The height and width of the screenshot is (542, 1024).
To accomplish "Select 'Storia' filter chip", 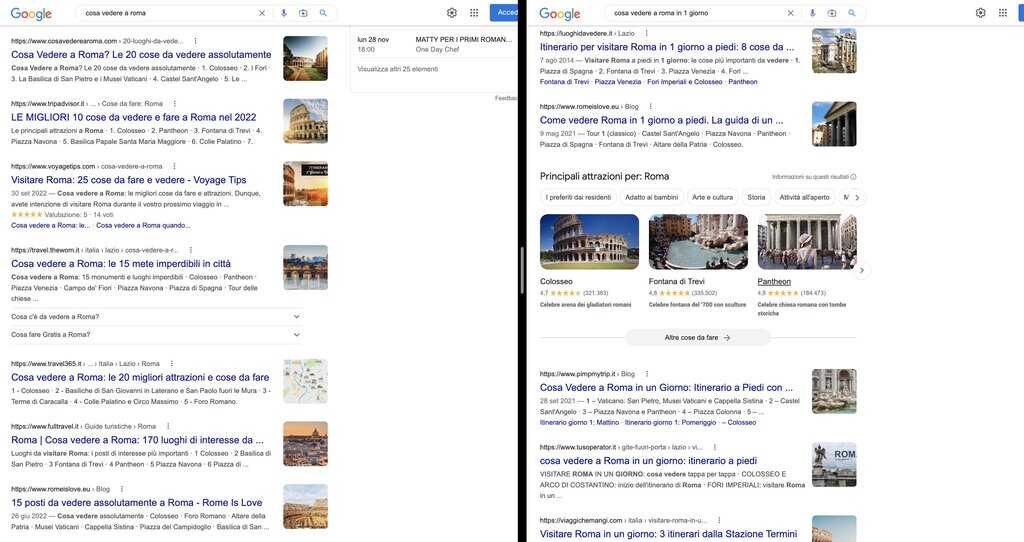I will (x=756, y=197).
